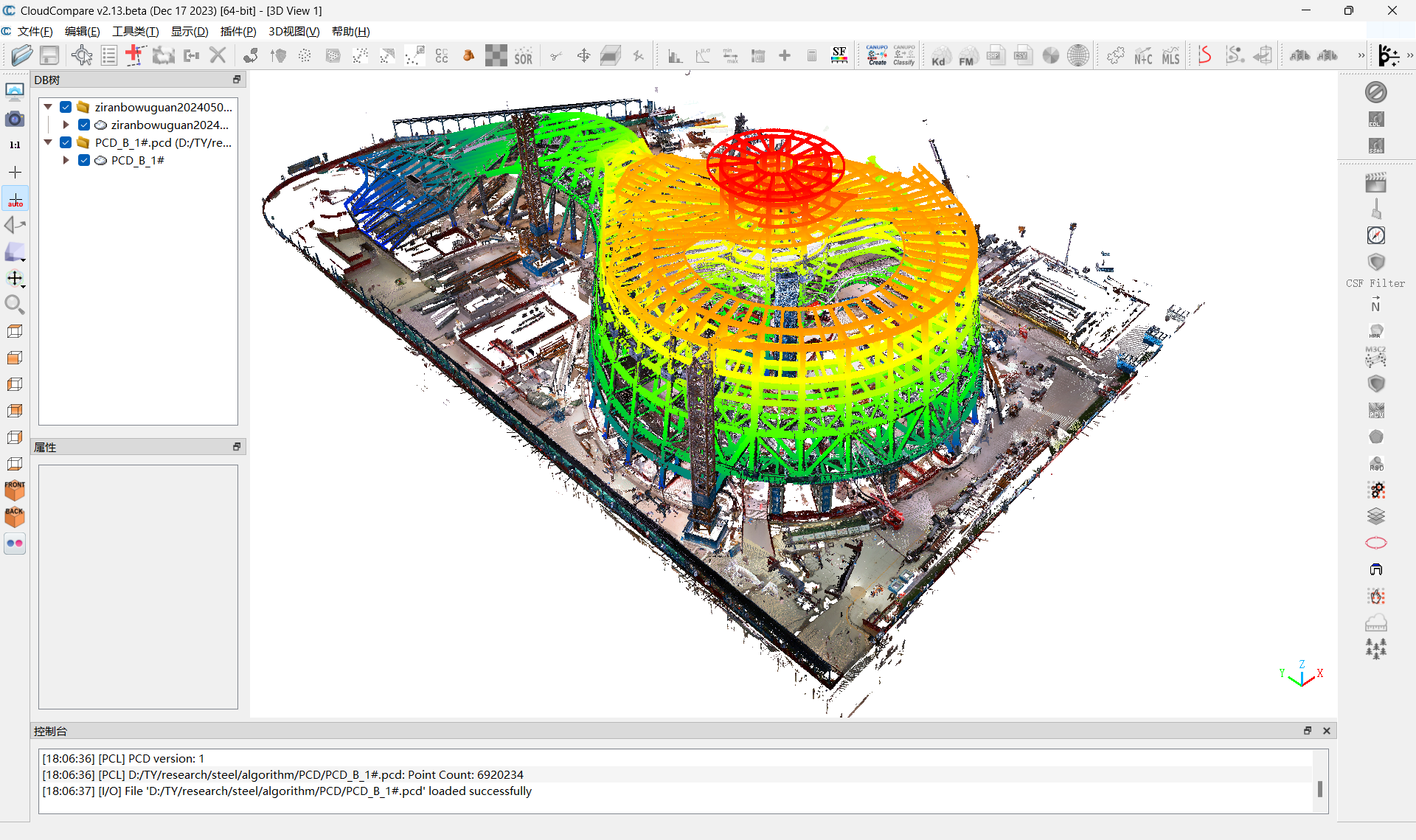Set the Front view cube

coord(15,490)
